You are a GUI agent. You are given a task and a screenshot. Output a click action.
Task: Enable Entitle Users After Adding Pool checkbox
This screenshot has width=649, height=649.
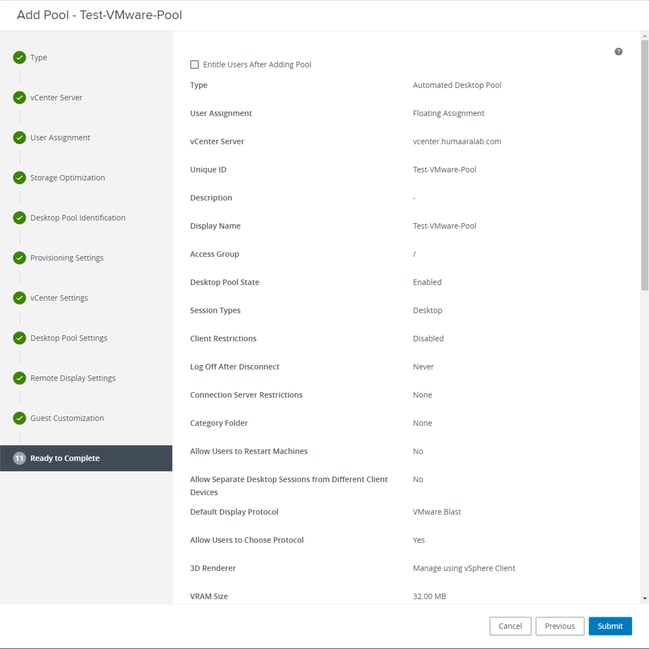pyautogui.click(x=194, y=64)
